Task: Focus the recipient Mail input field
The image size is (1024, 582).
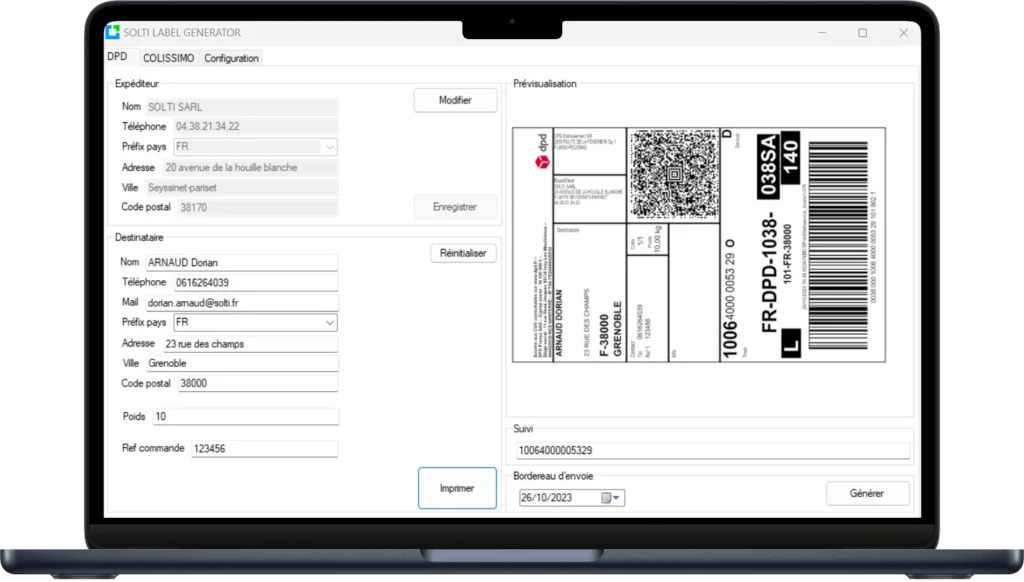Action: tap(241, 302)
